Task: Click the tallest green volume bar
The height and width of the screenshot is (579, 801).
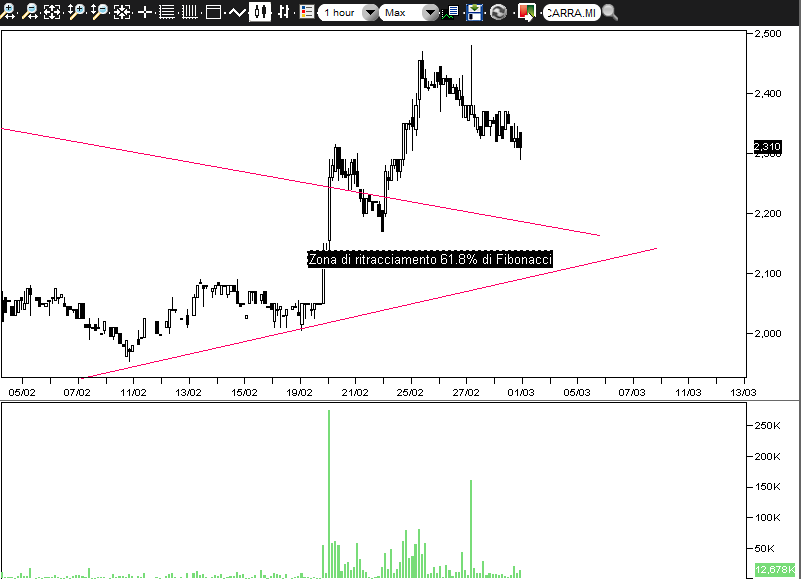Action: pos(329,494)
